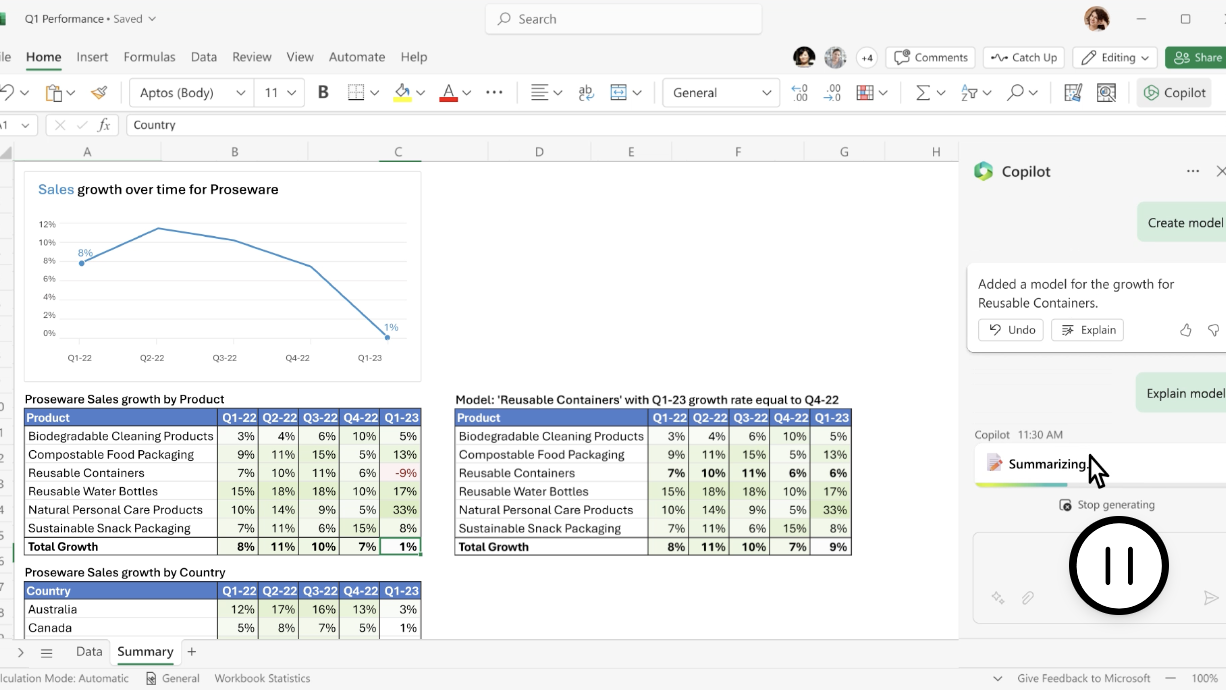Click the Share button

click(x=1198, y=58)
